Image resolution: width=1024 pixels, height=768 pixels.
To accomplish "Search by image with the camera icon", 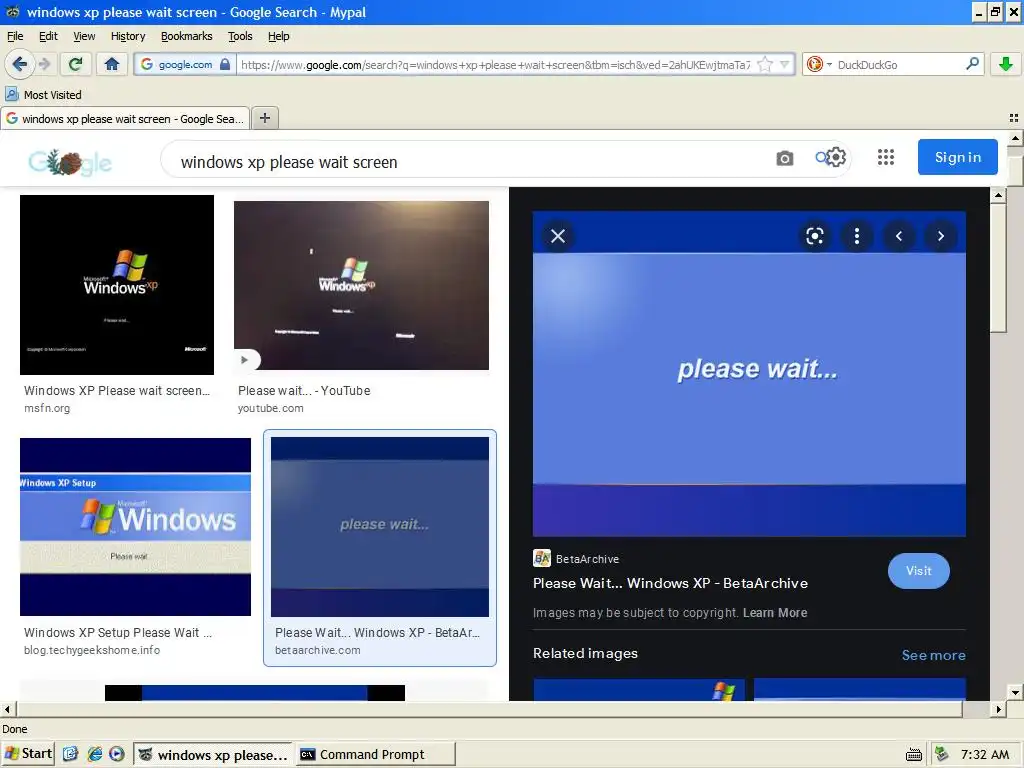I will pyautogui.click(x=784, y=158).
